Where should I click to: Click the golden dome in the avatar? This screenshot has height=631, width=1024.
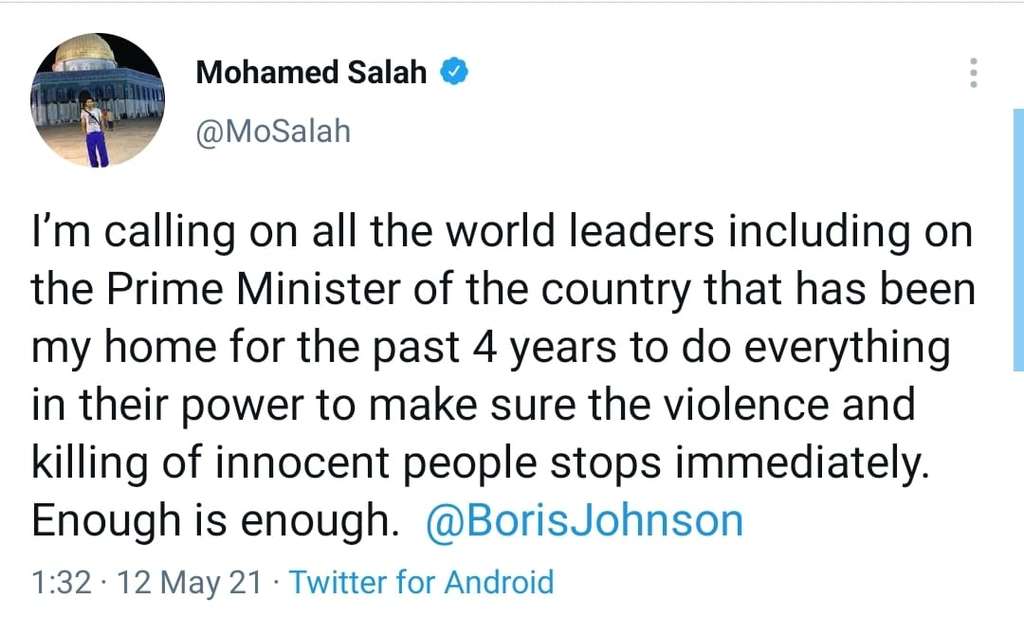pos(84,52)
